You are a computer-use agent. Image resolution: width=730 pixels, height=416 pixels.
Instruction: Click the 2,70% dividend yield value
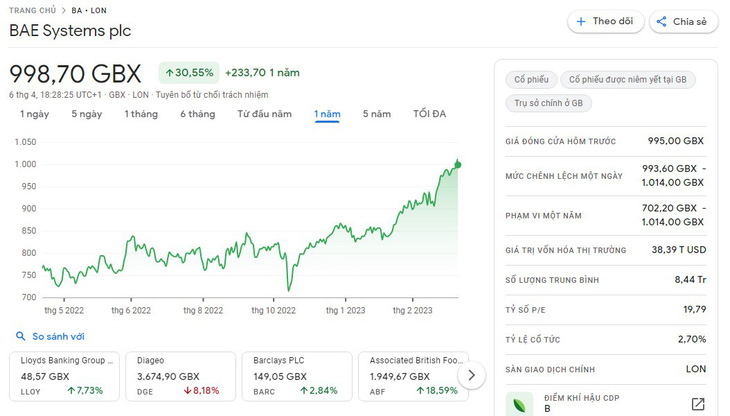[692, 339]
